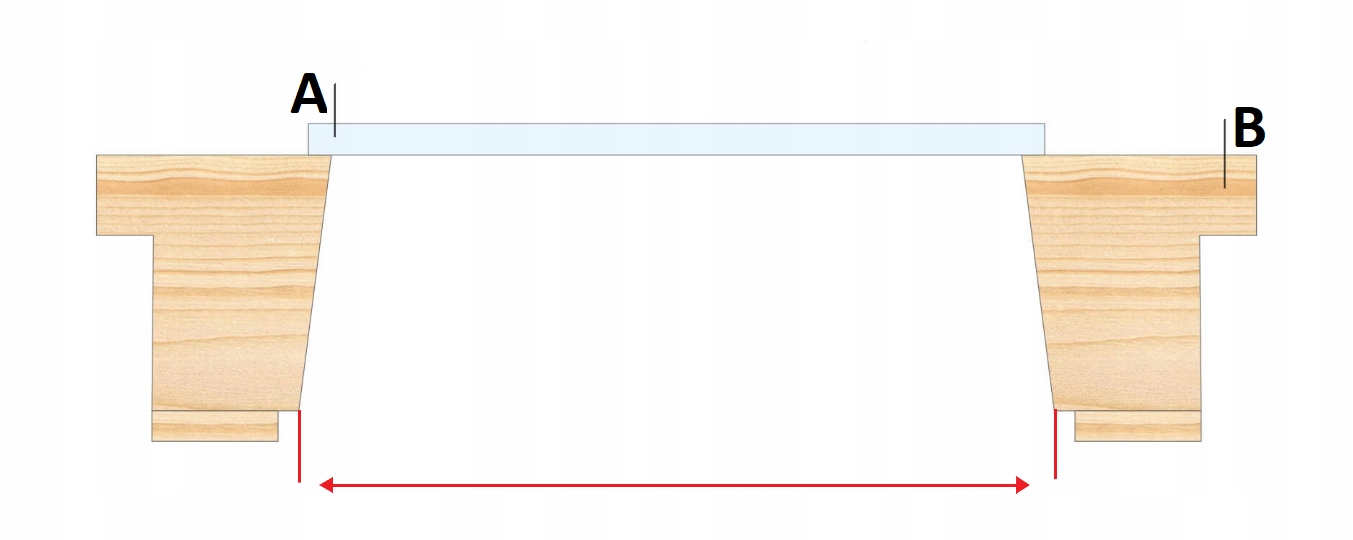1353x540 pixels.
Task: Click the left frame's outer protruding flange
Action: pyautogui.click(x=124, y=195)
